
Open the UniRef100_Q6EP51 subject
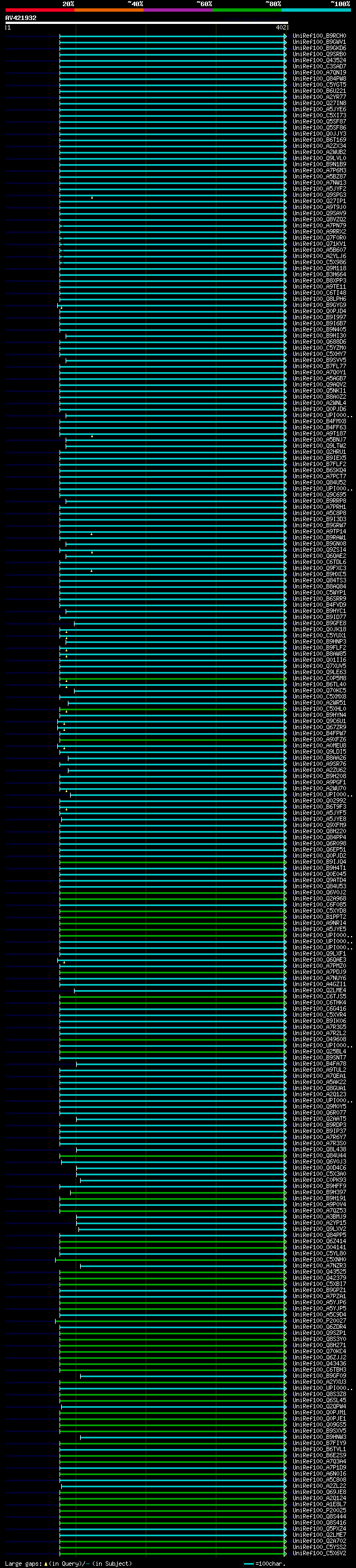[319, 849]
